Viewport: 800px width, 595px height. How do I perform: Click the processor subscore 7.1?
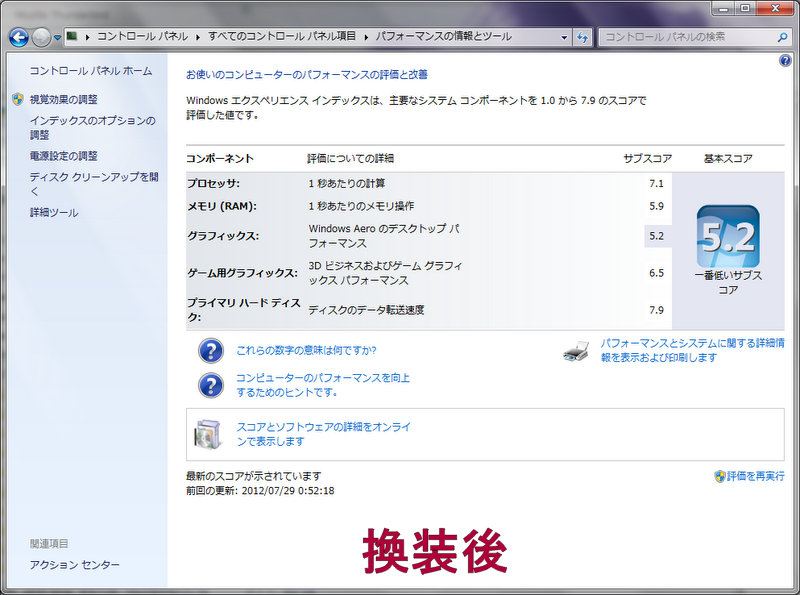pos(656,184)
